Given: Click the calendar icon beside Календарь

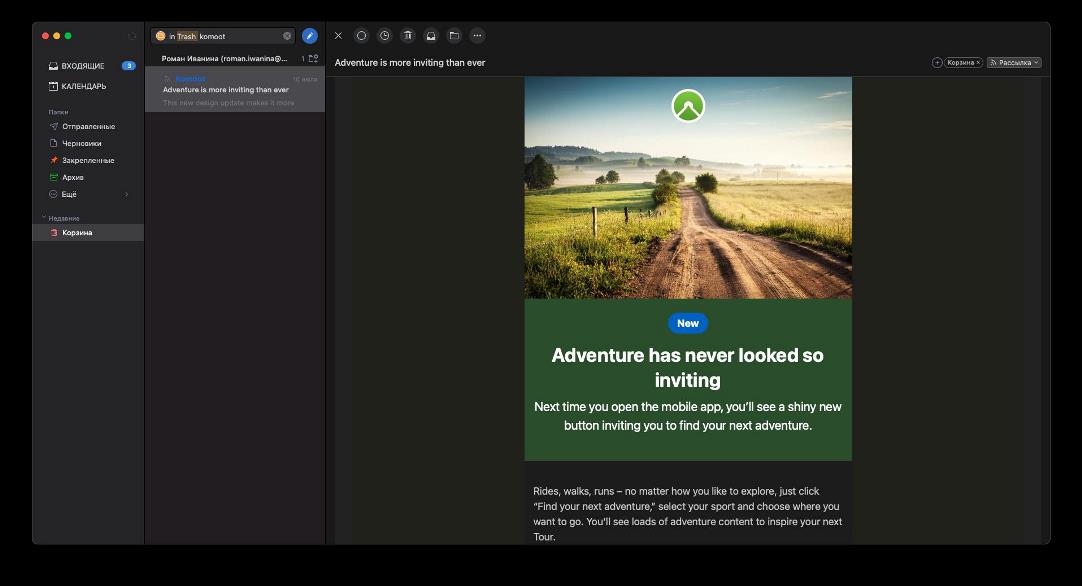Looking at the screenshot, I should pyautogui.click(x=53, y=86).
